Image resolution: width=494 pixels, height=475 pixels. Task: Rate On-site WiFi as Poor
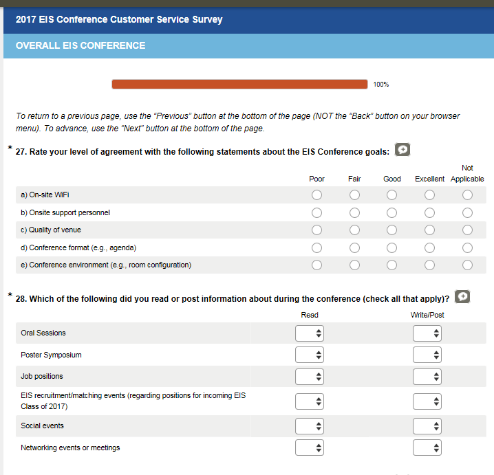(317, 195)
